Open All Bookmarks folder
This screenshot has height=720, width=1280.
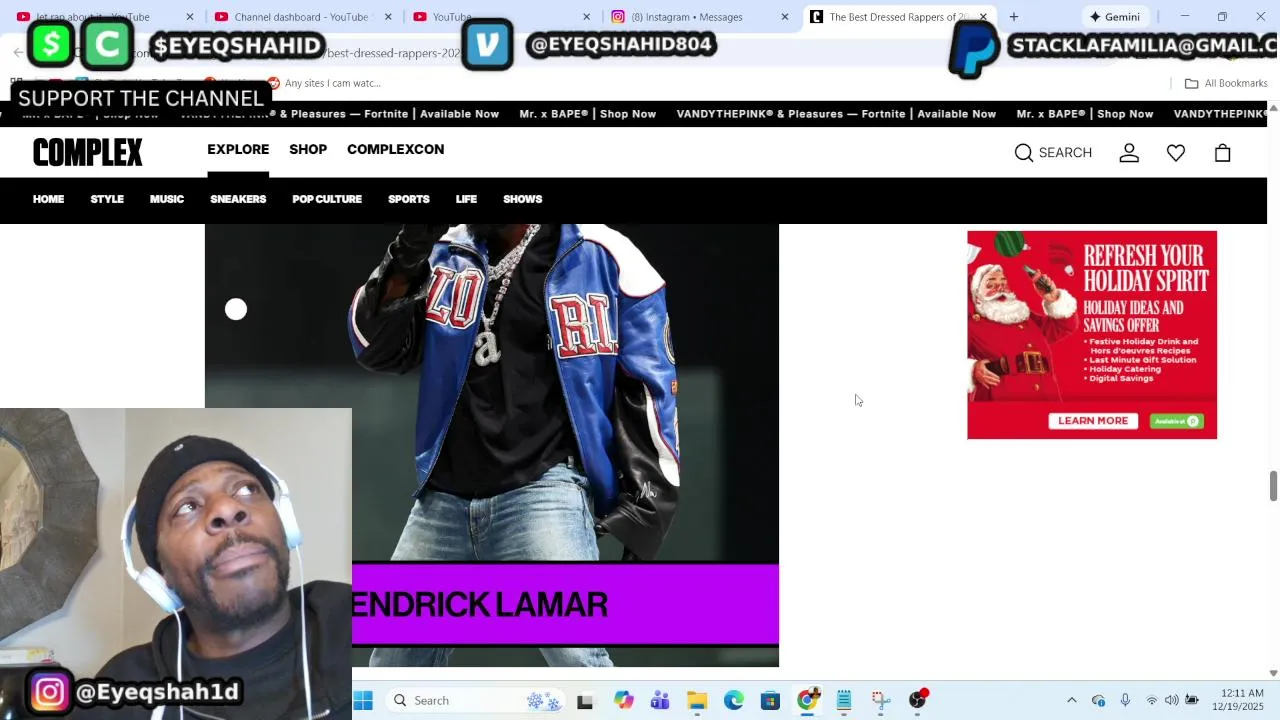[x=1226, y=83]
